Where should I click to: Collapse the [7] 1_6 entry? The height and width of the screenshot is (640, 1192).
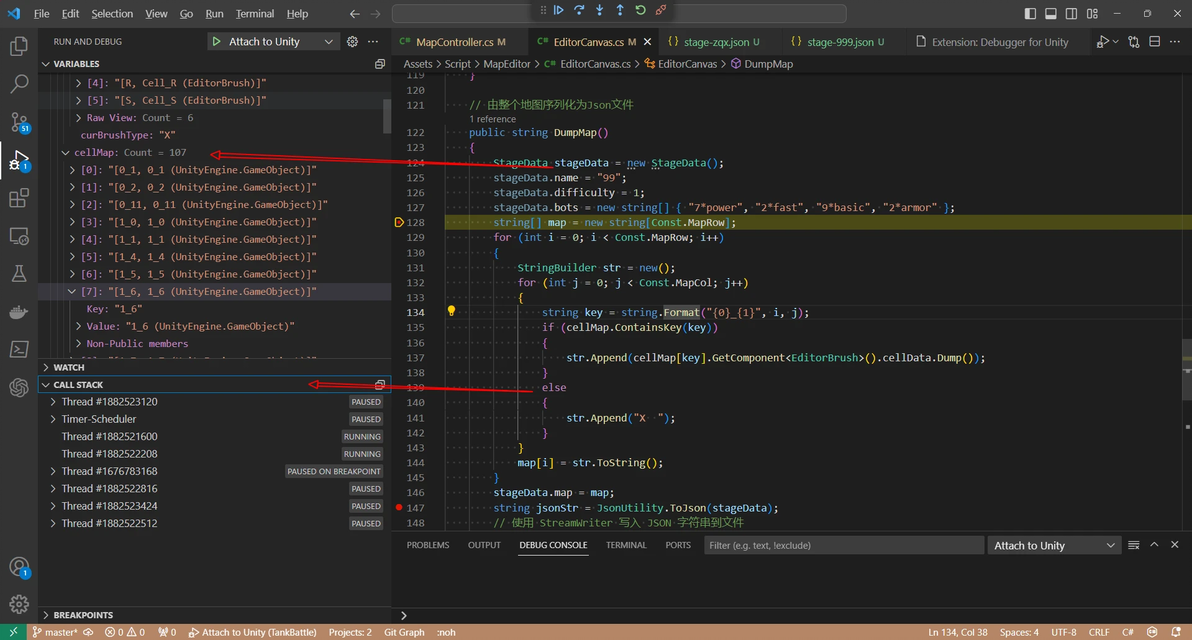coord(72,292)
